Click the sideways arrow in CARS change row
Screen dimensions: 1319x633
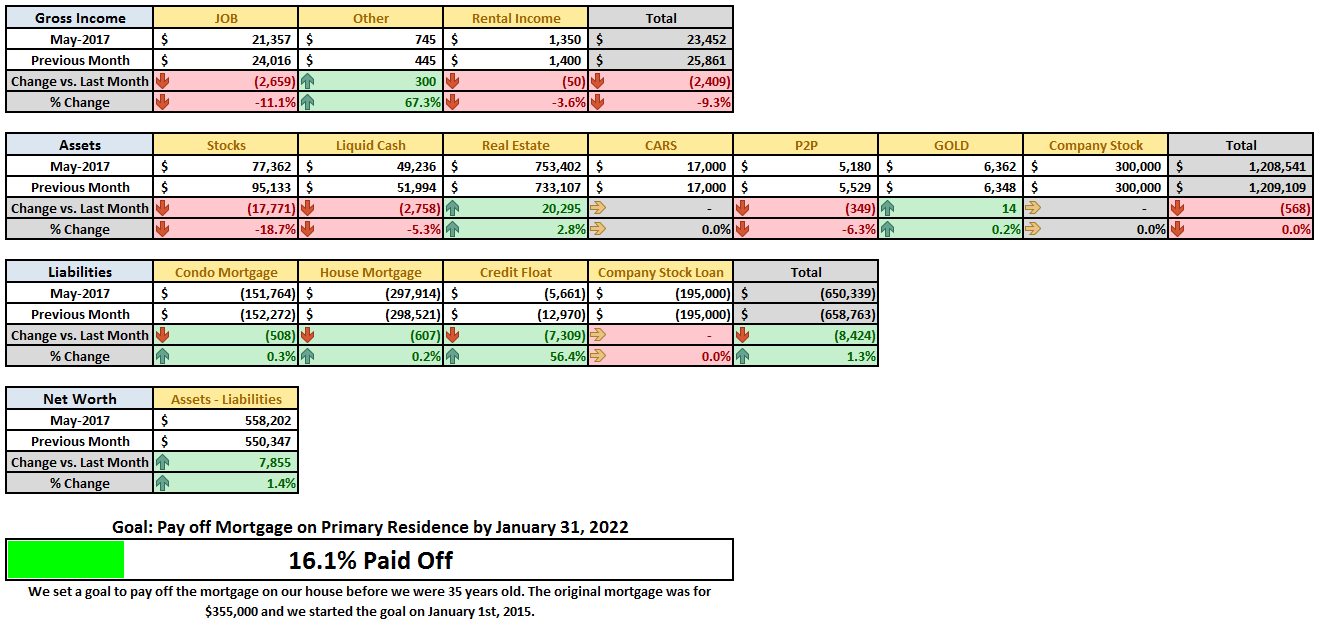pos(598,208)
